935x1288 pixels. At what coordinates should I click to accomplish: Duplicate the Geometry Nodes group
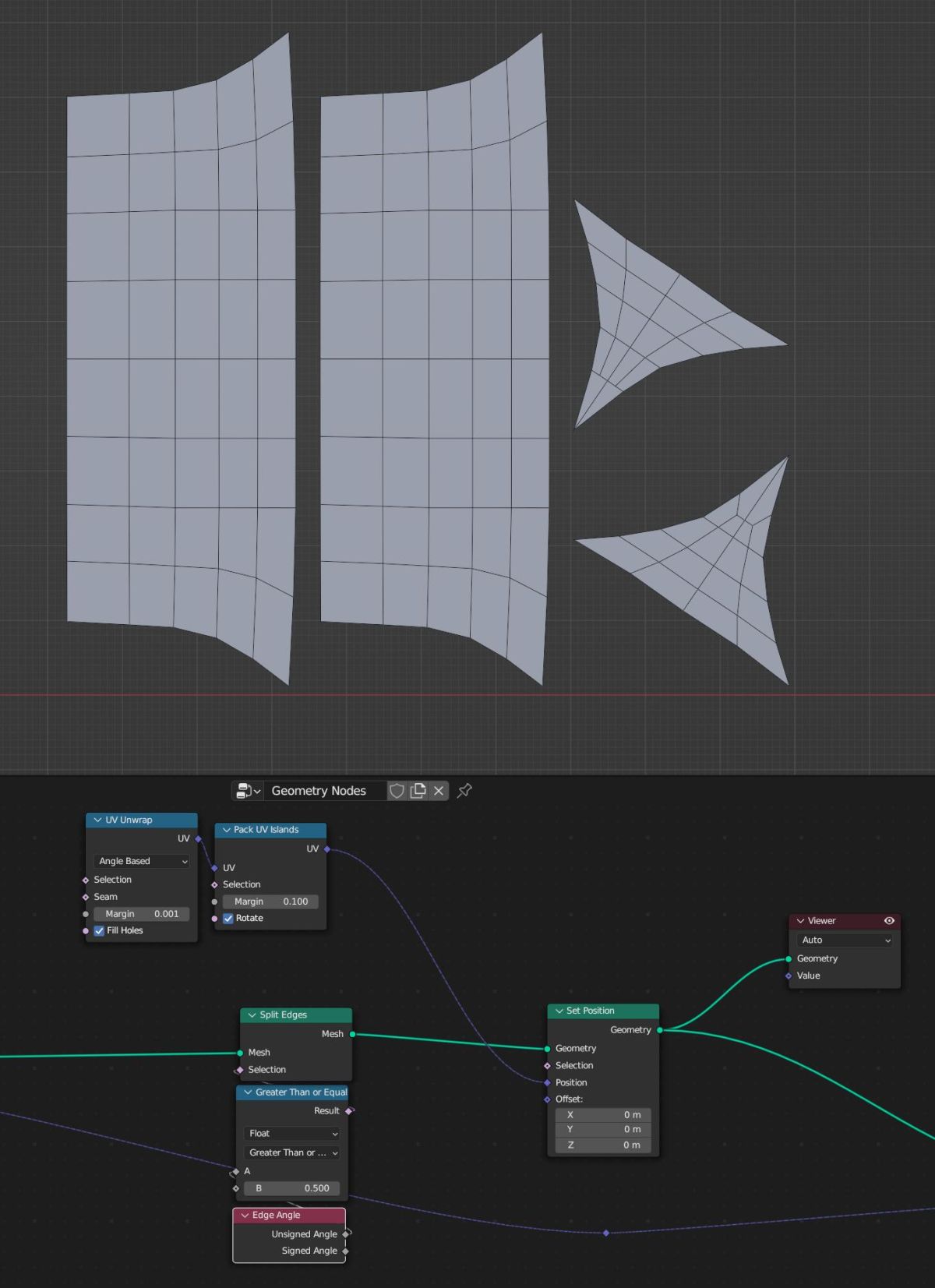[x=418, y=791]
